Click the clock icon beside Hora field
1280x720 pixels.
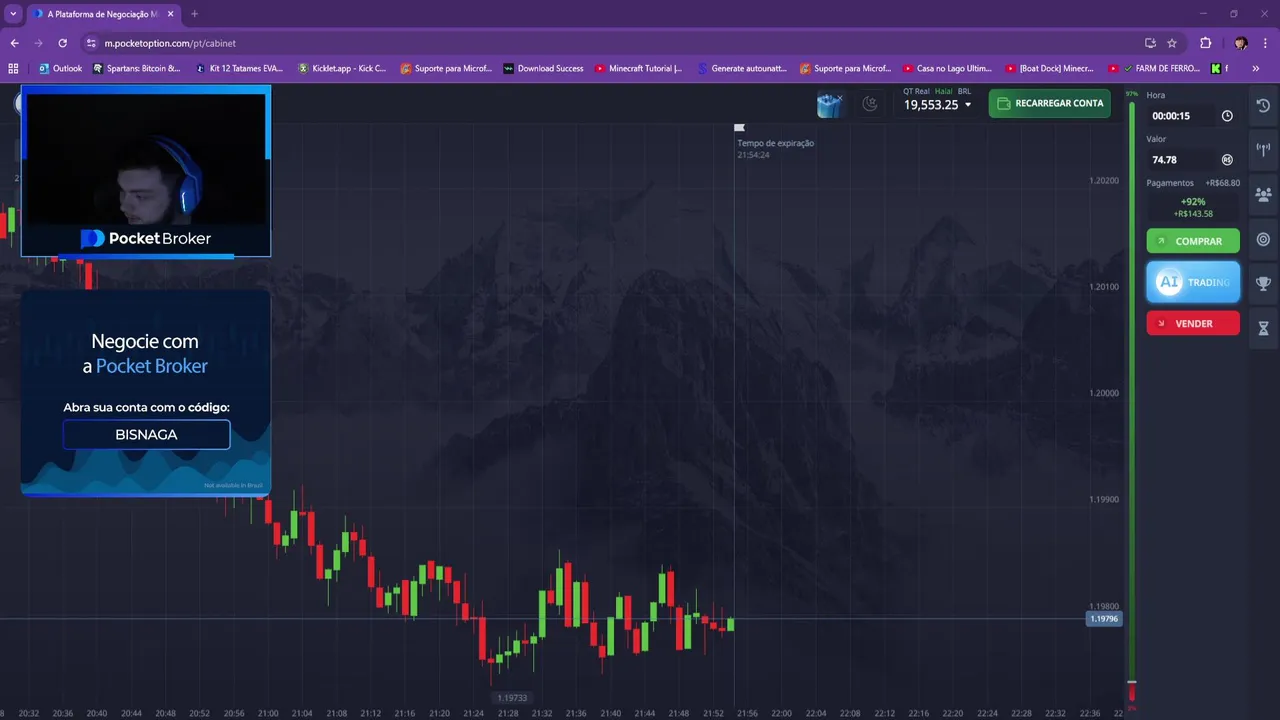[x=1227, y=116]
